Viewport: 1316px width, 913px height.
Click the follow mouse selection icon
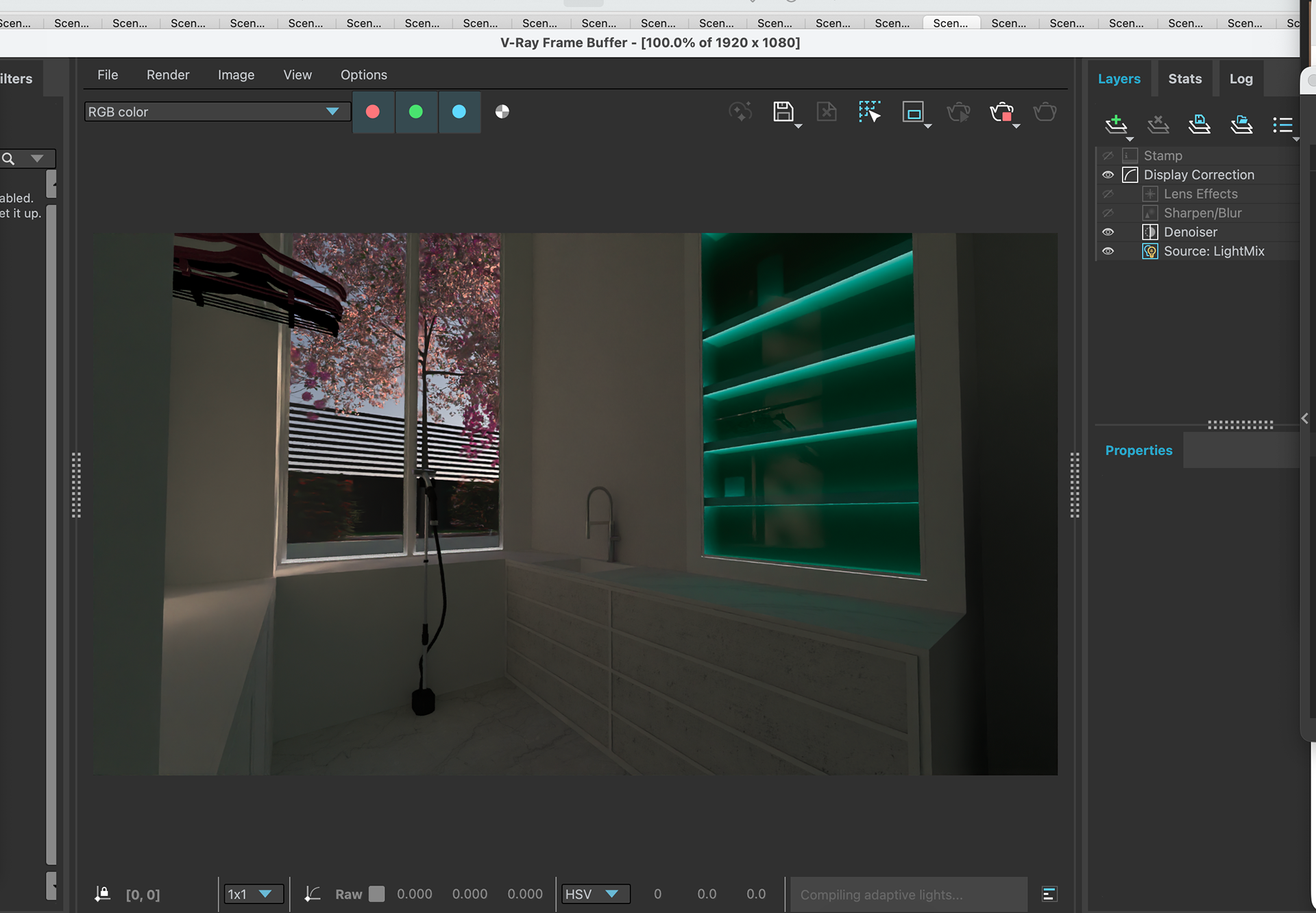pos(869,112)
